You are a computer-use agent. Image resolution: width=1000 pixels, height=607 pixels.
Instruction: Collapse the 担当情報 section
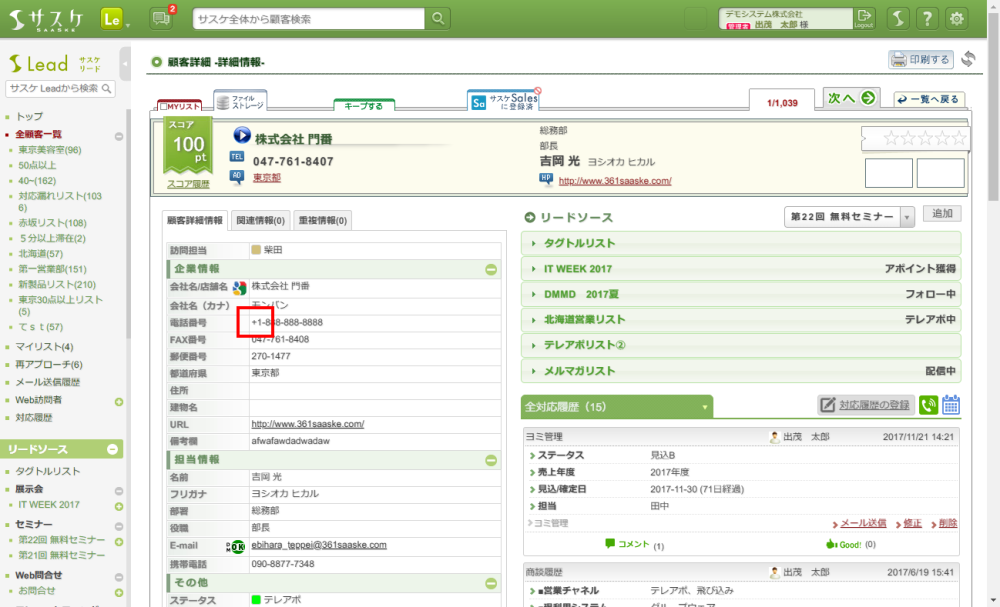tap(490, 460)
